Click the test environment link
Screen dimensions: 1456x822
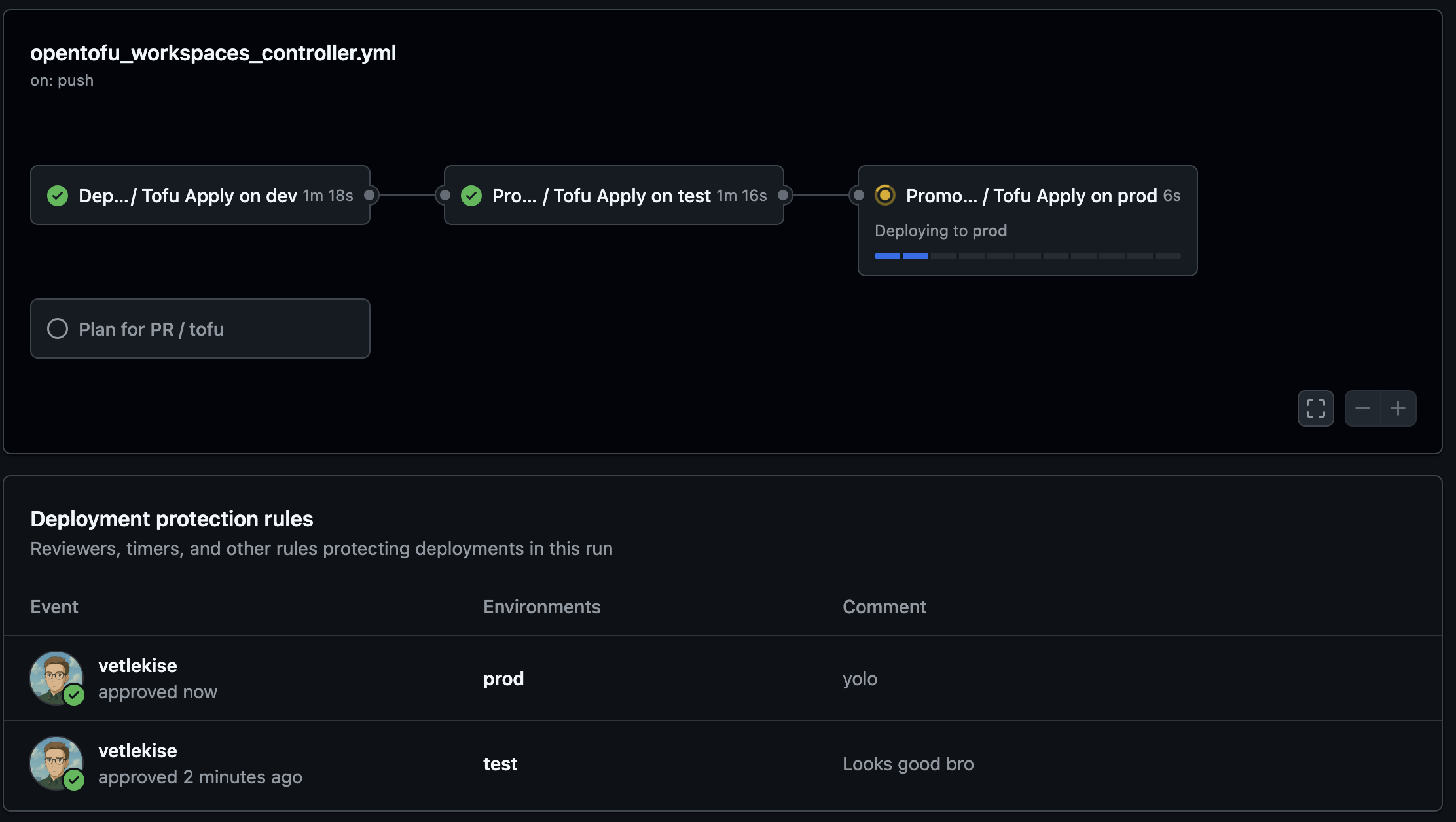coord(500,764)
